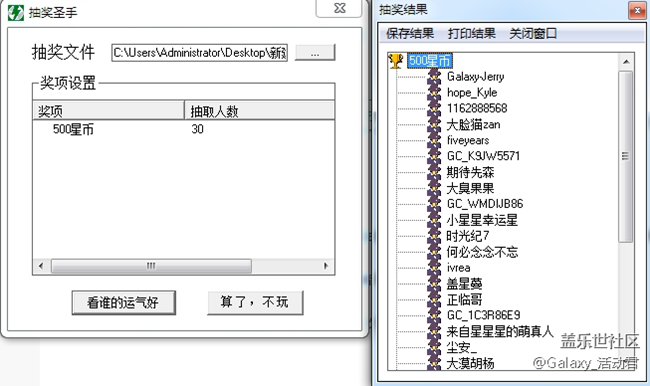The width and height of the screenshot is (650, 386).
Task: Select the 500星币 row in prize list
Action: 184,129
